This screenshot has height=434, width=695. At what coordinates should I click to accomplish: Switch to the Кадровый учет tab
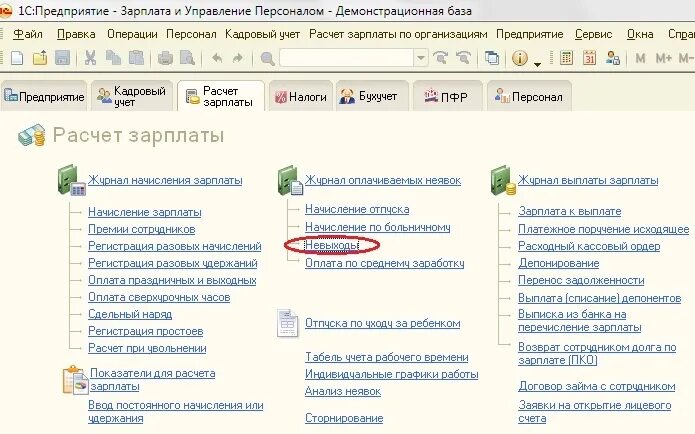(x=132, y=96)
